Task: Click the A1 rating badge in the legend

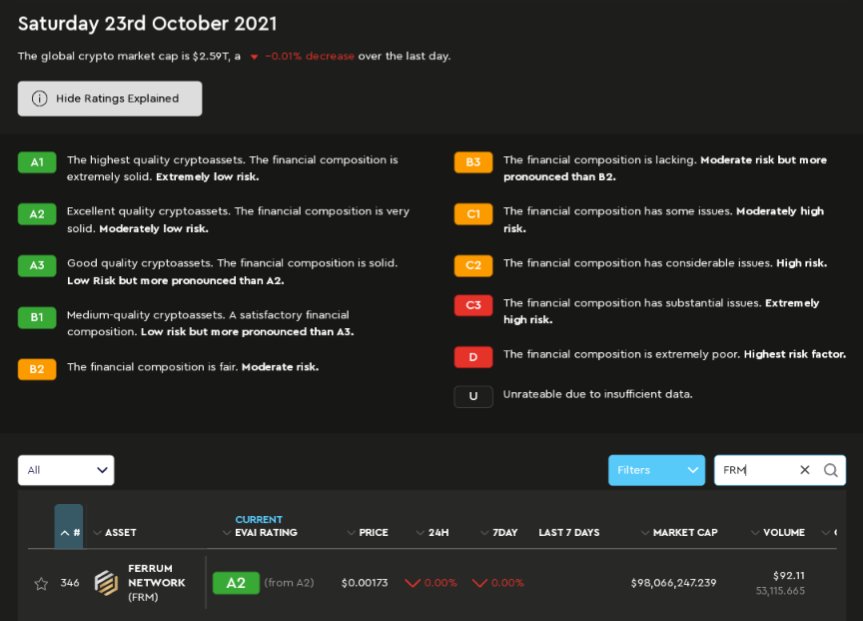Action: pos(37,162)
